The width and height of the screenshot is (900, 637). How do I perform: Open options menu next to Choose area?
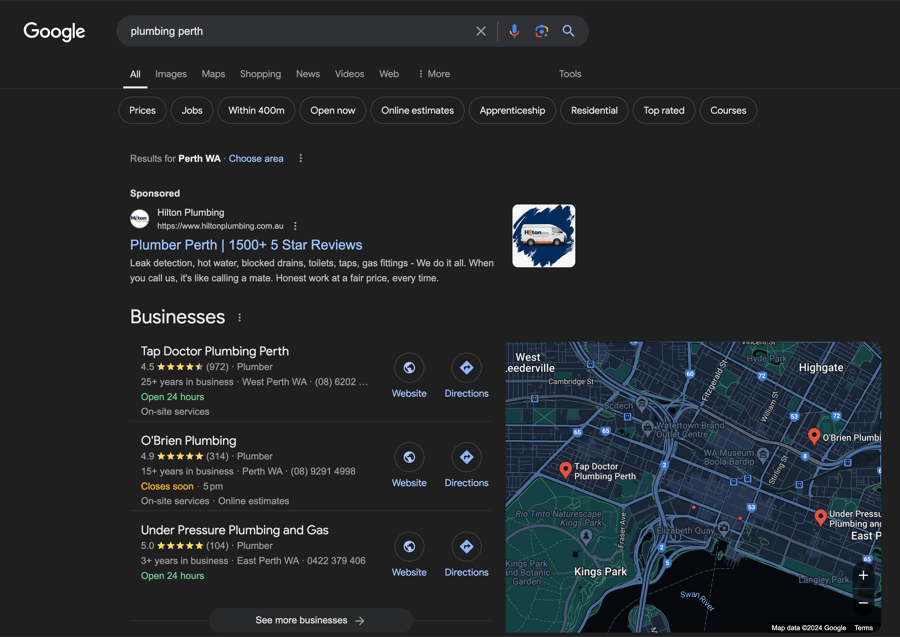(x=301, y=158)
